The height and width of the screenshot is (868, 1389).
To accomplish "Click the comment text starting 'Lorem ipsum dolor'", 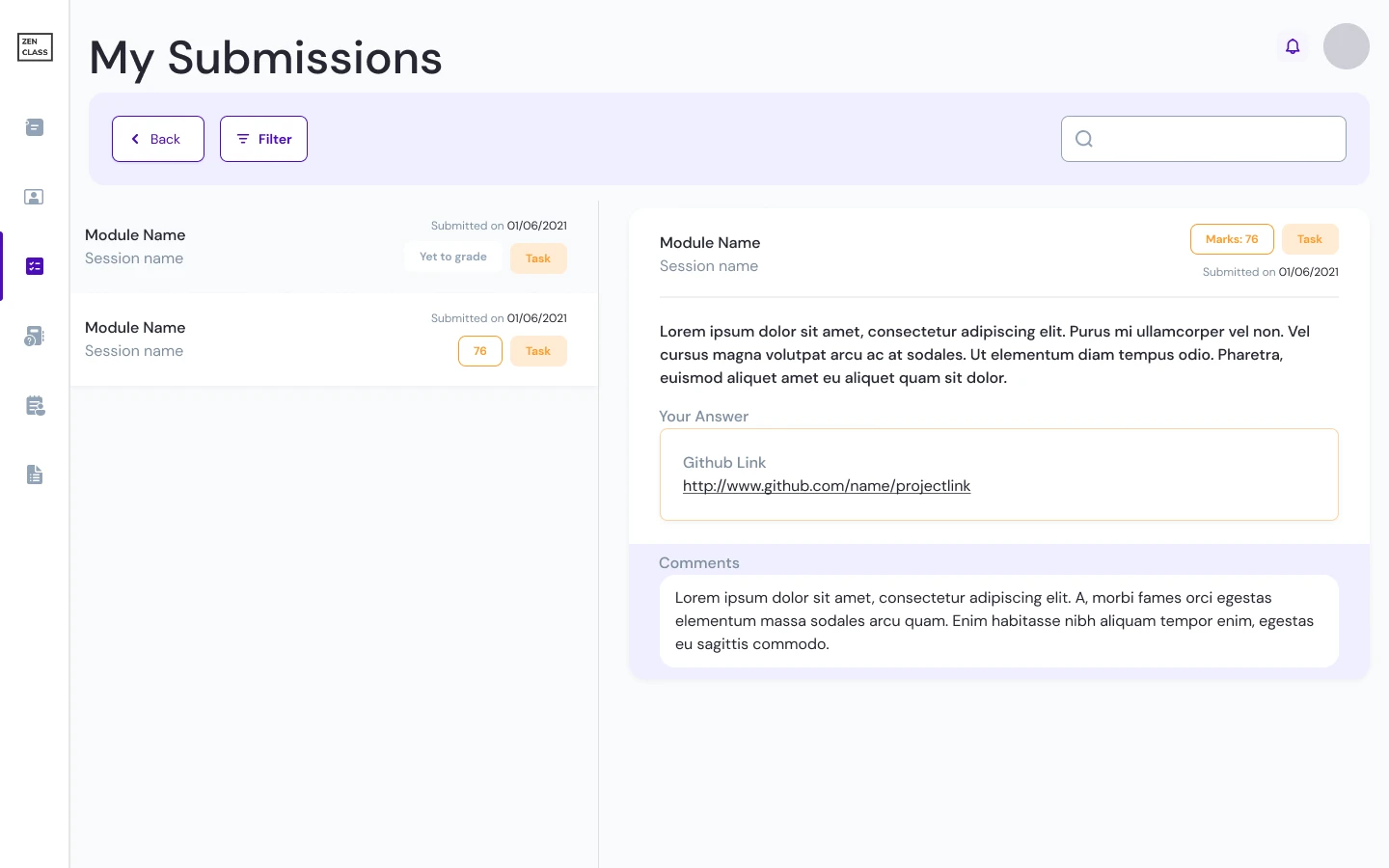I will click(994, 621).
